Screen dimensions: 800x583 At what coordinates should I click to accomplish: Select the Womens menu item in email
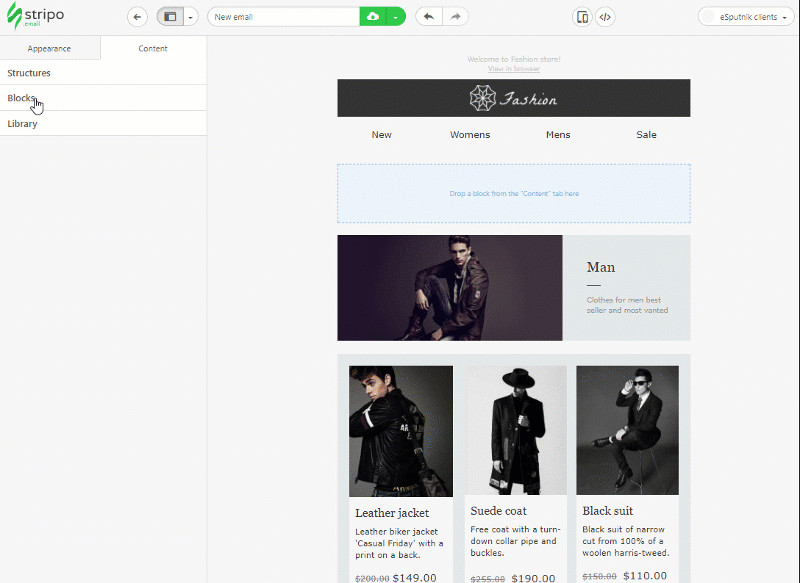(x=470, y=135)
